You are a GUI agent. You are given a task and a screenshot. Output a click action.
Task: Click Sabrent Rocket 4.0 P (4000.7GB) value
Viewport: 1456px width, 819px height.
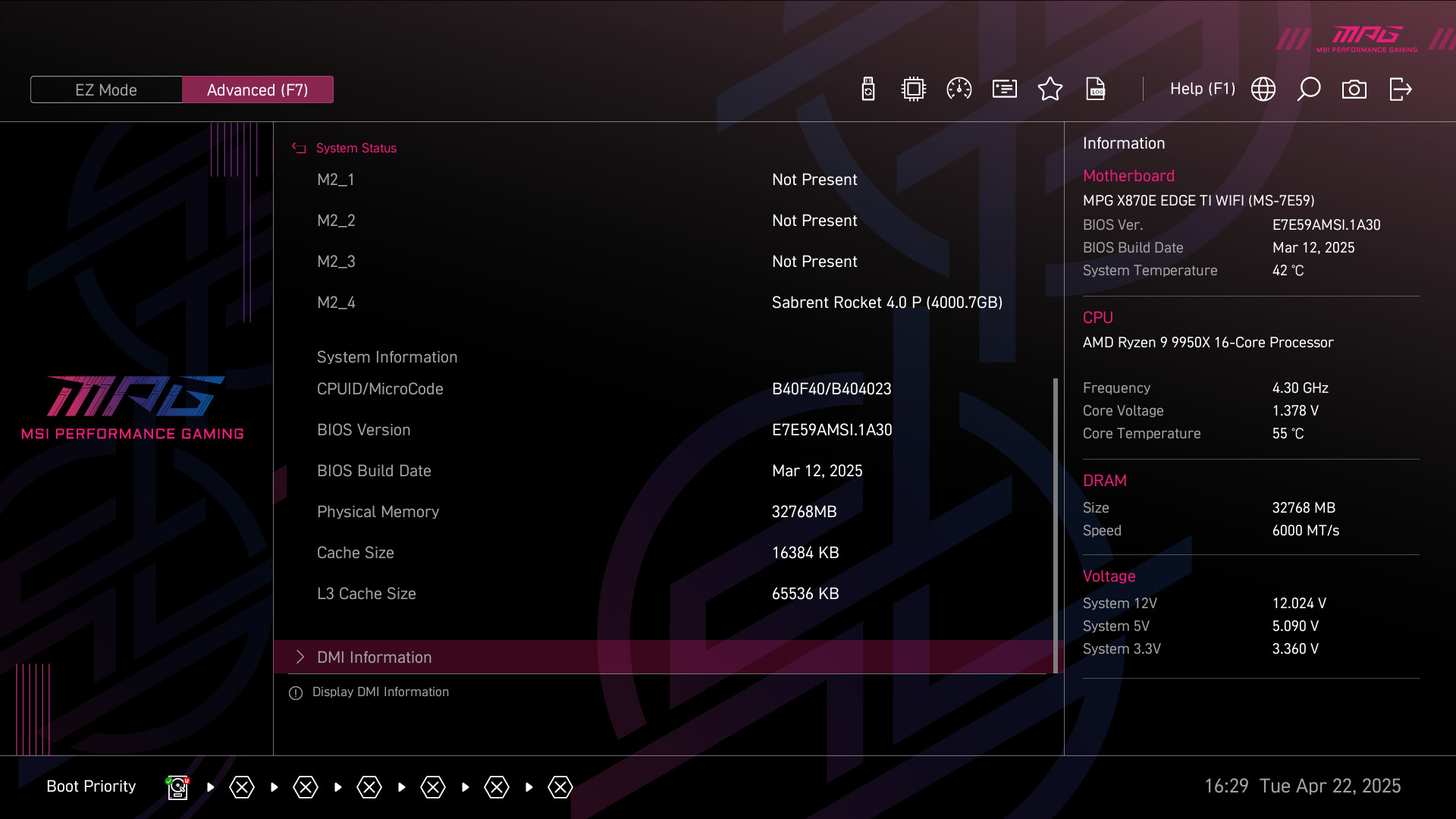click(887, 303)
